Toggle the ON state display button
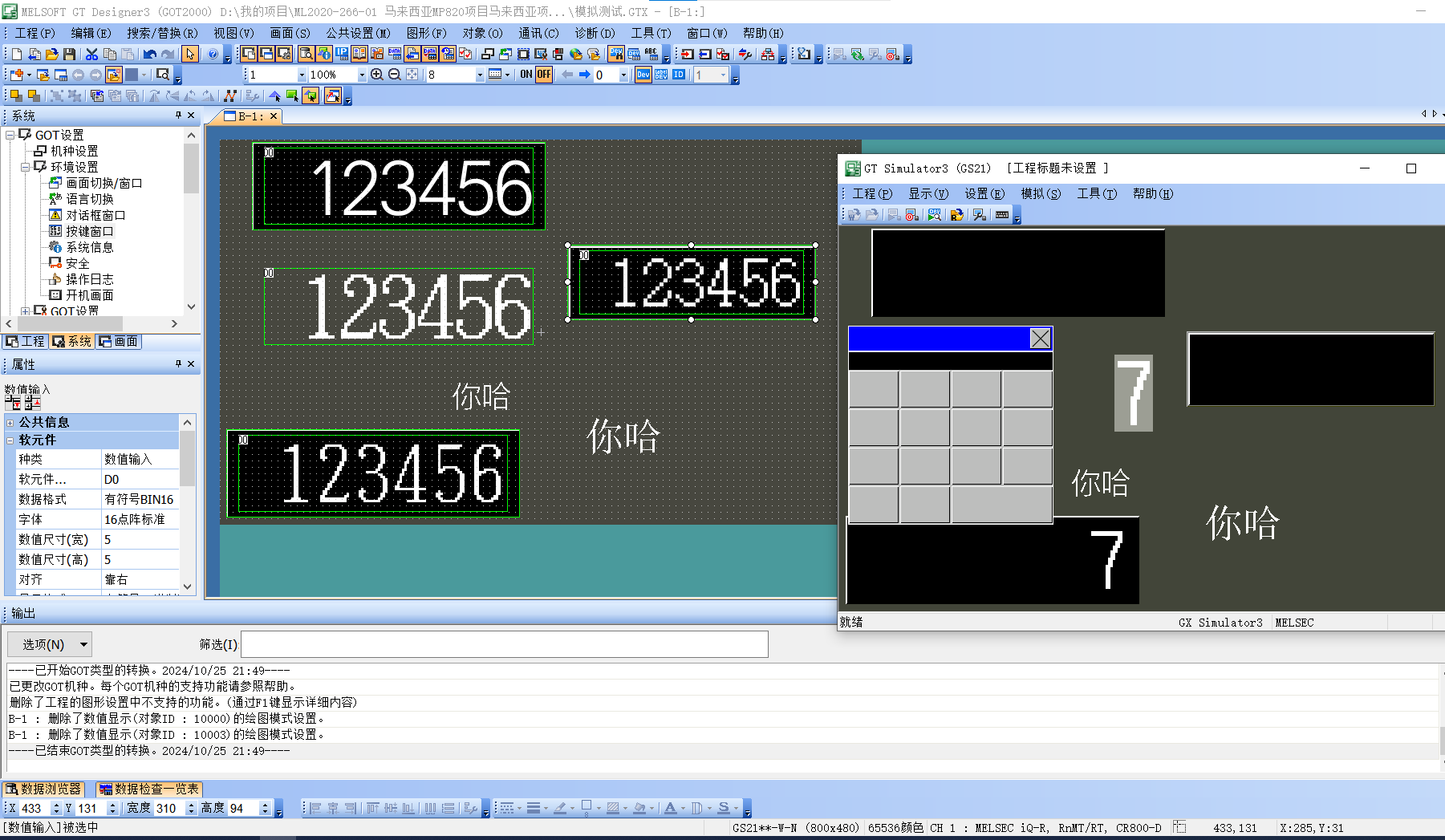 (x=526, y=75)
